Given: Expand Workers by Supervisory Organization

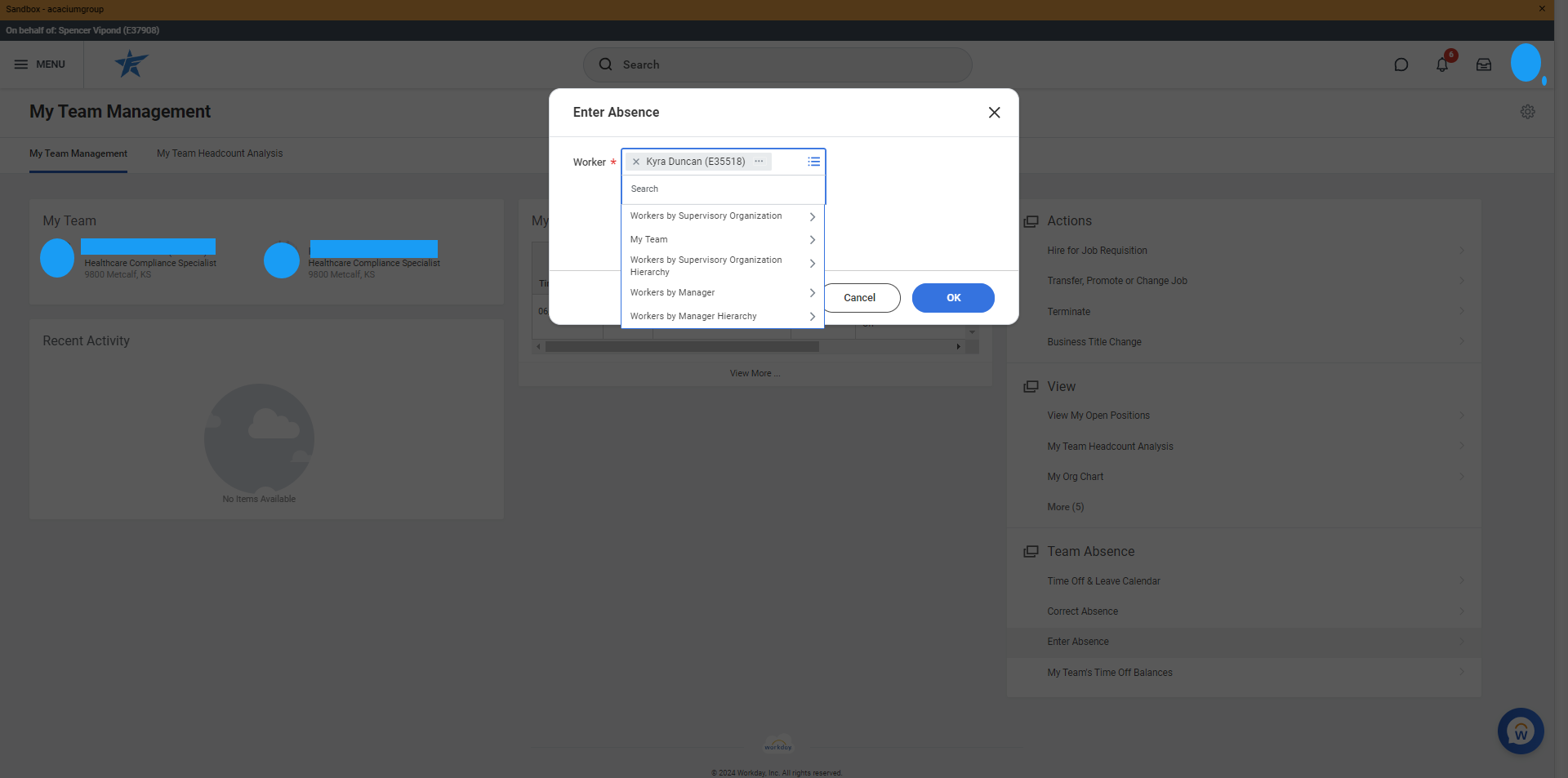Looking at the screenshot, I should (723, 216).
